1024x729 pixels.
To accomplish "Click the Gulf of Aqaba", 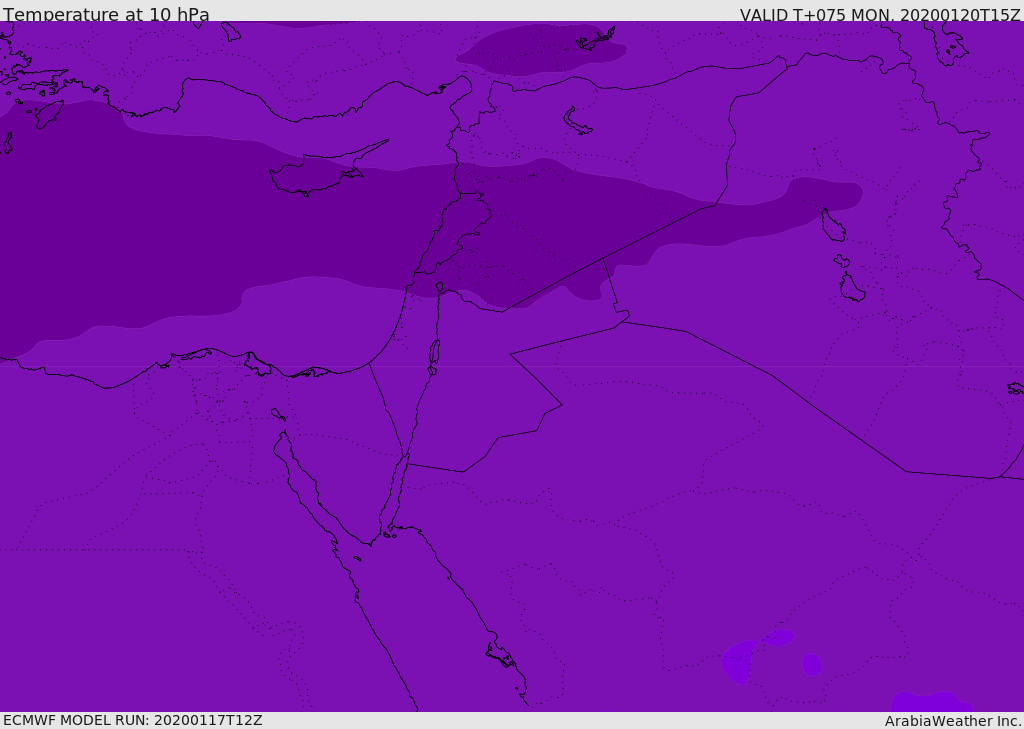I will 396,492.
